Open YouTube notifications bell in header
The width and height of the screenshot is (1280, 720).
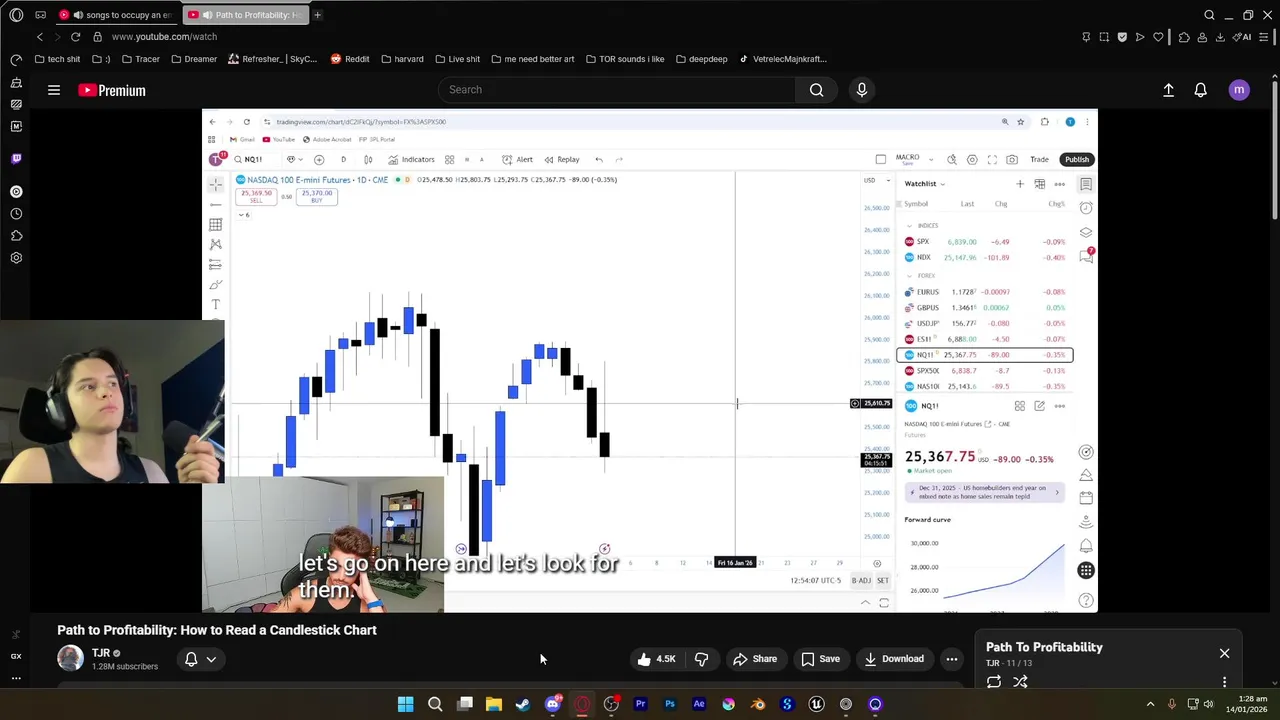tap(1201, 90)
